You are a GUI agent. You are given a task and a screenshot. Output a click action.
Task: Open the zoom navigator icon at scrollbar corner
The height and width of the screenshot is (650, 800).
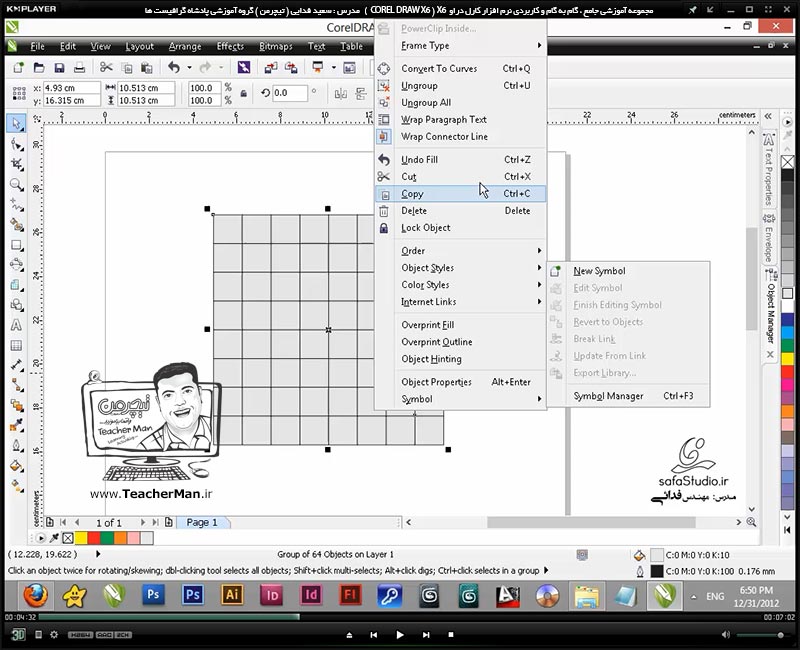751,522
